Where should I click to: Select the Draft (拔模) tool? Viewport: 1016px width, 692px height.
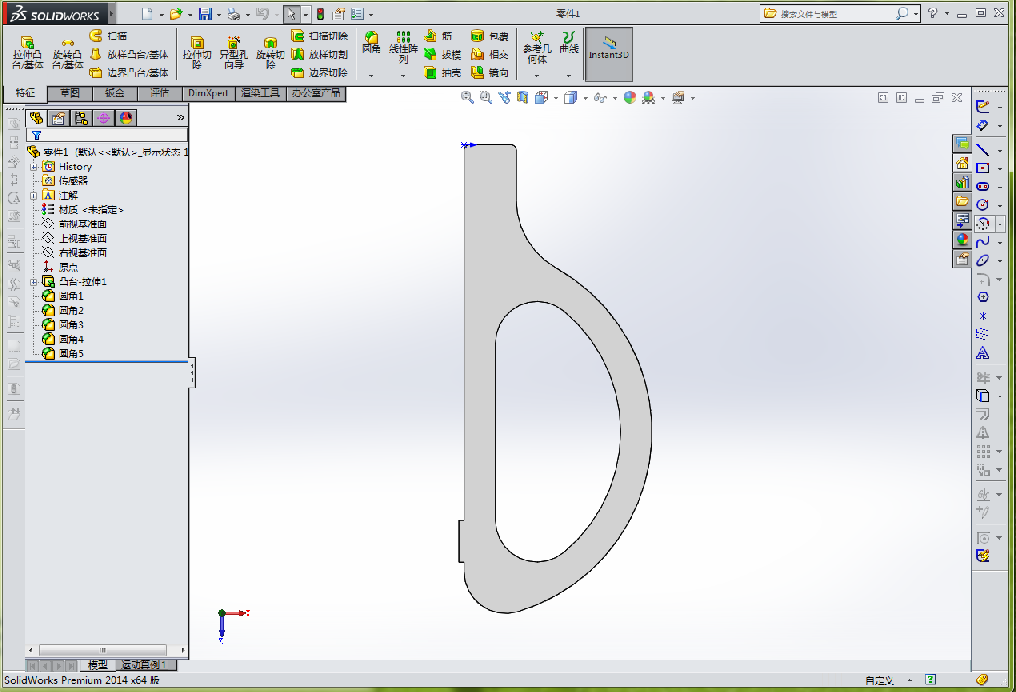click(x=442, y=54)
